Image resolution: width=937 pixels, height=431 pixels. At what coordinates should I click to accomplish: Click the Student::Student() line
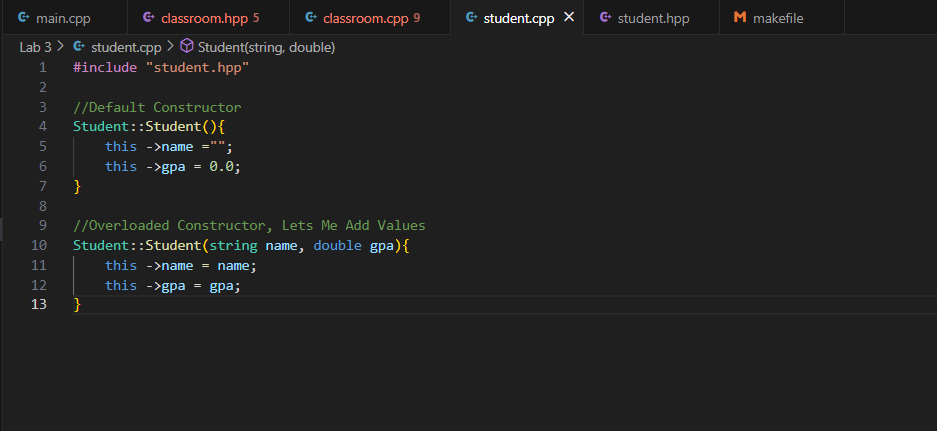tap(149, 127)
